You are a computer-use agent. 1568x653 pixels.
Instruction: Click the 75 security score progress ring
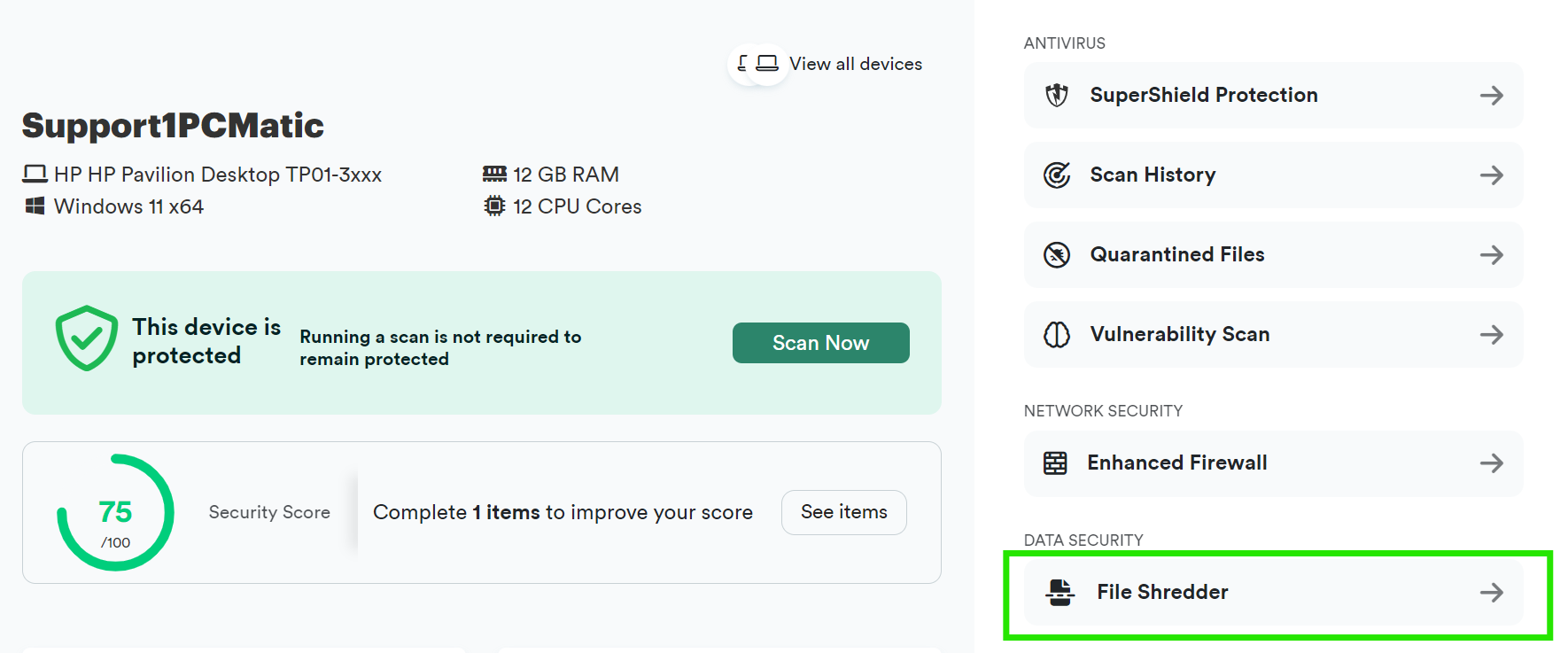coord(115,512)
